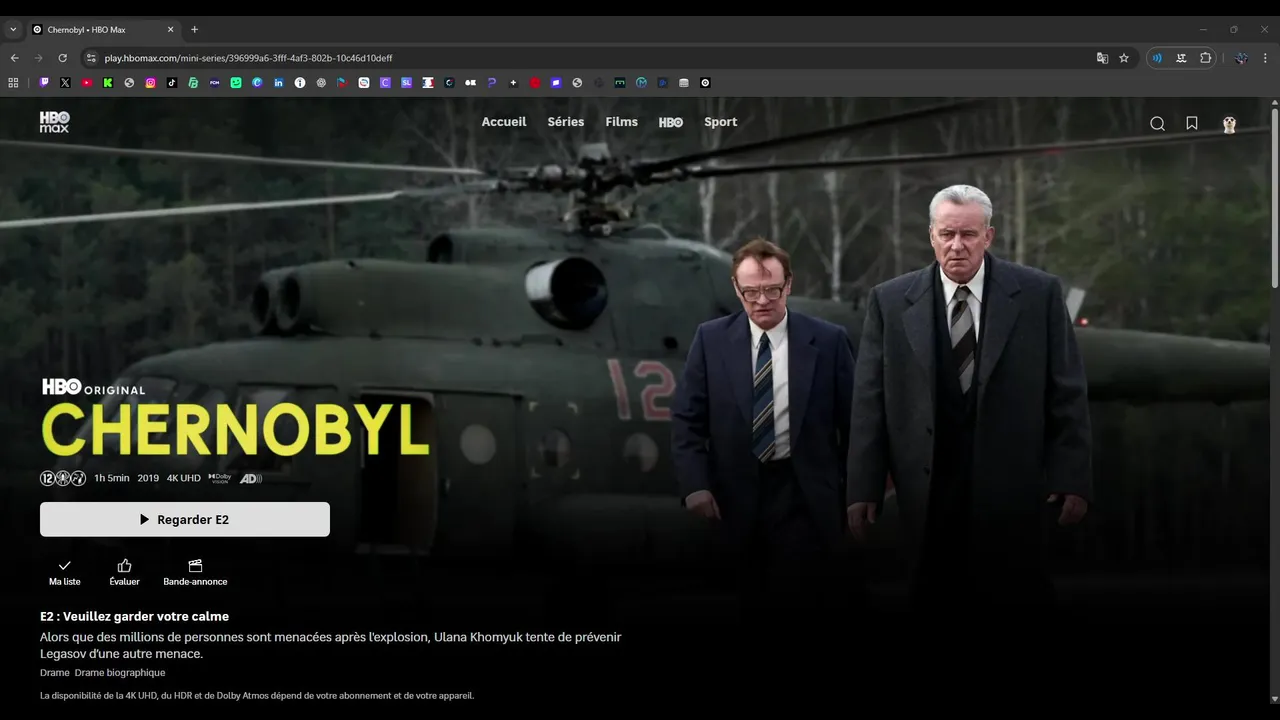Click the Drame genre link
The height and width of the screenshot is (720, 1280).
[x=54, y=672]
